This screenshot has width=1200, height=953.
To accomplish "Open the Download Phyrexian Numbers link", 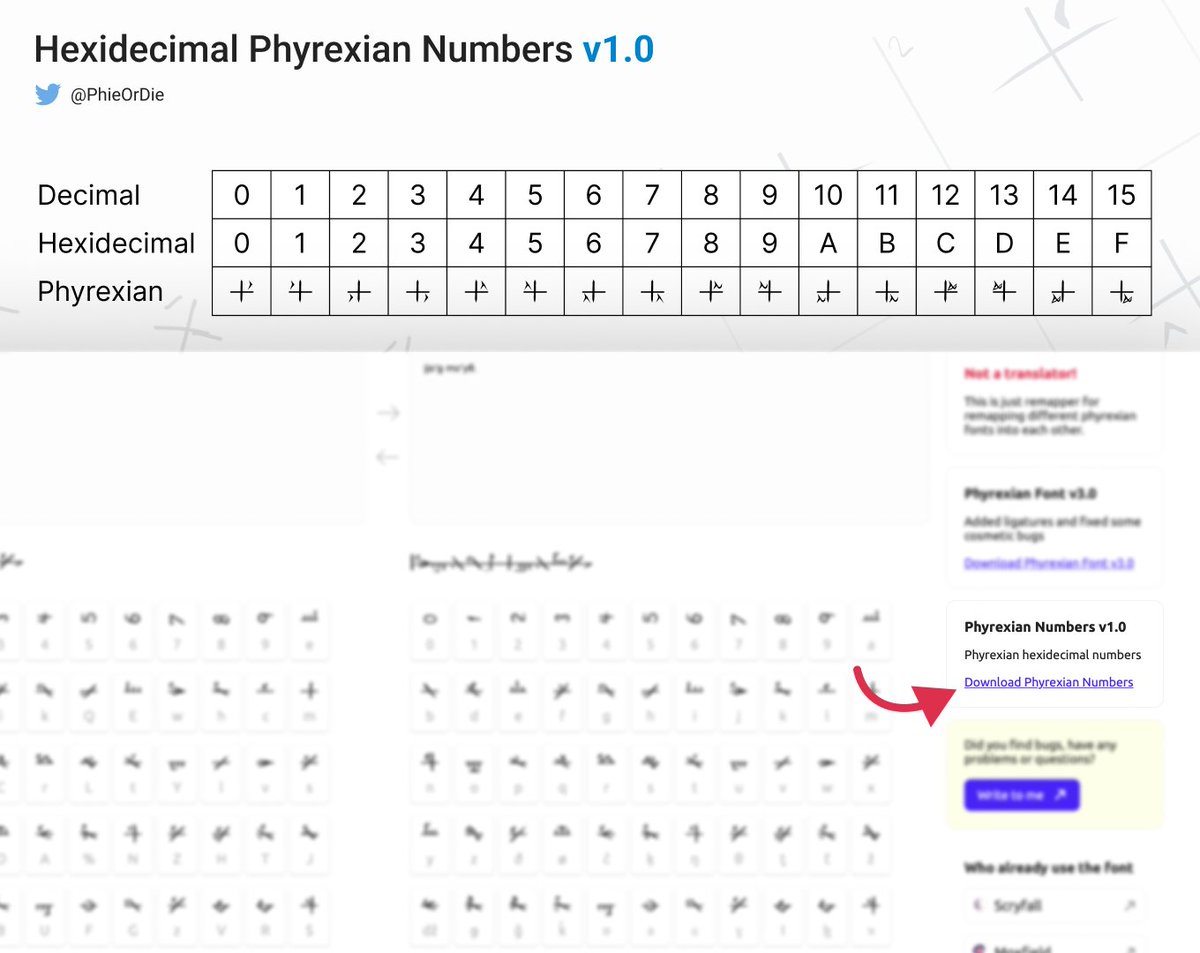I will pos(1049,682).
